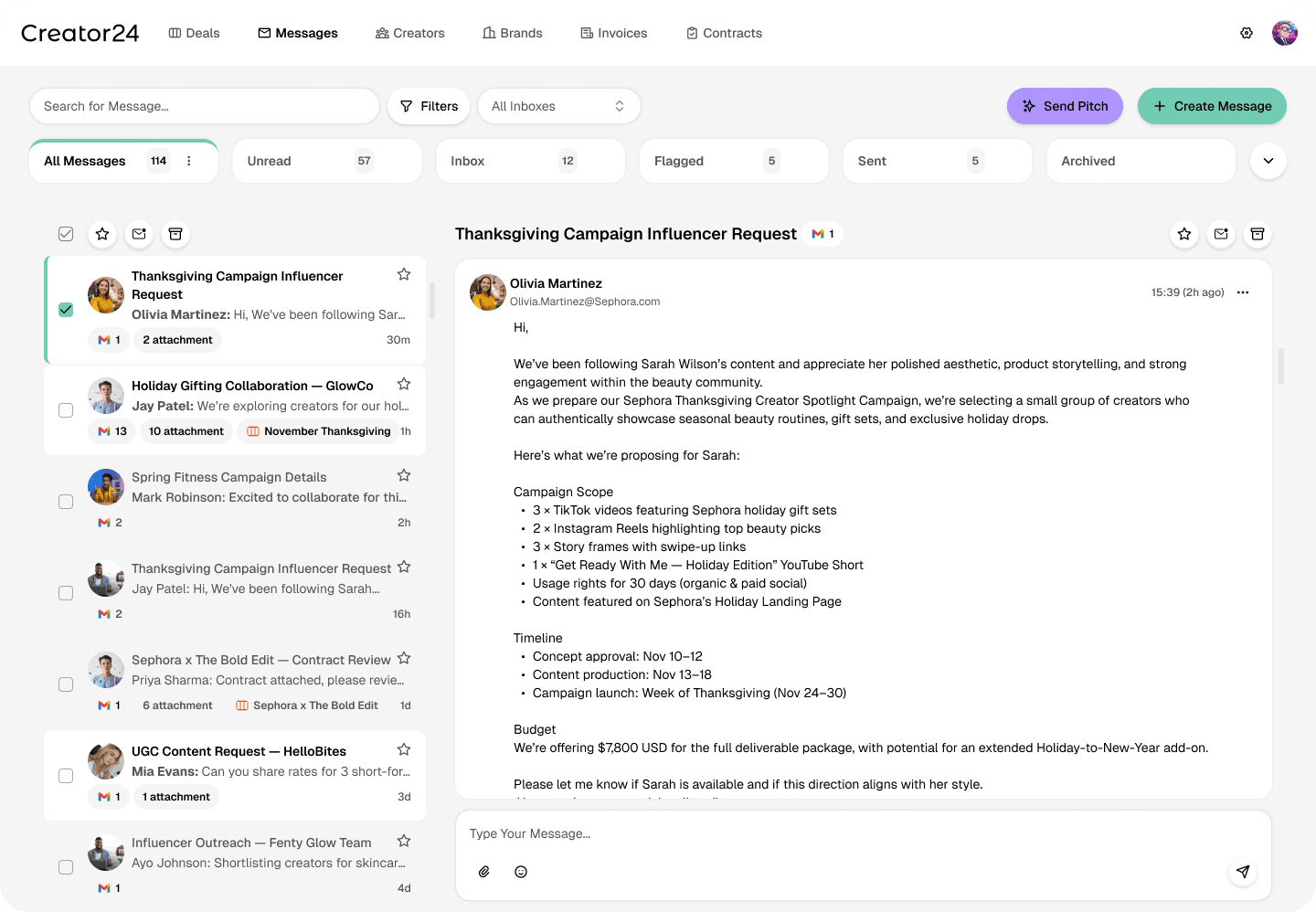
Task: Go to Invoices navigation item
Action: point(614,33)
